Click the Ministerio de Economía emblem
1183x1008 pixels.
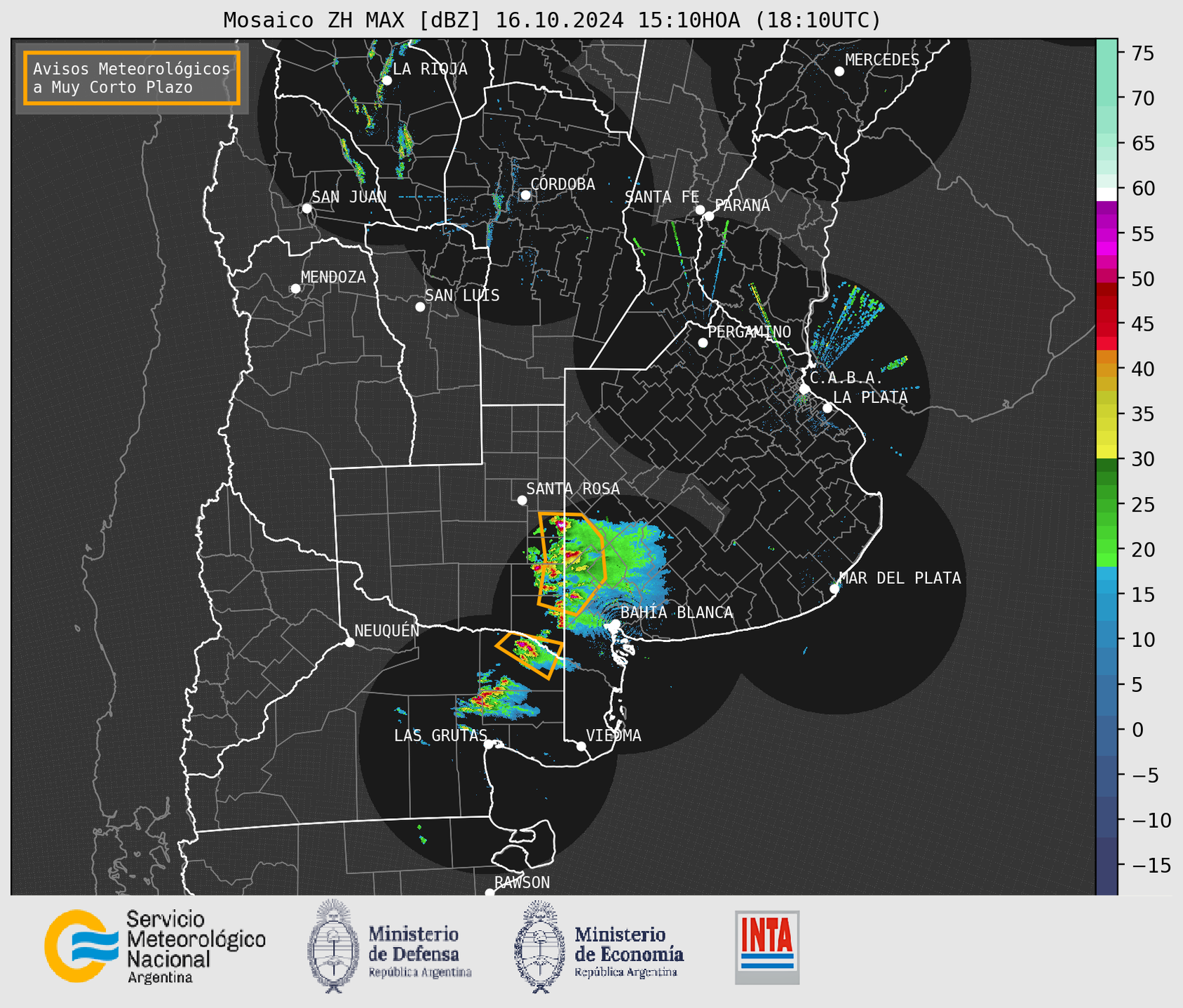(539, 947)
